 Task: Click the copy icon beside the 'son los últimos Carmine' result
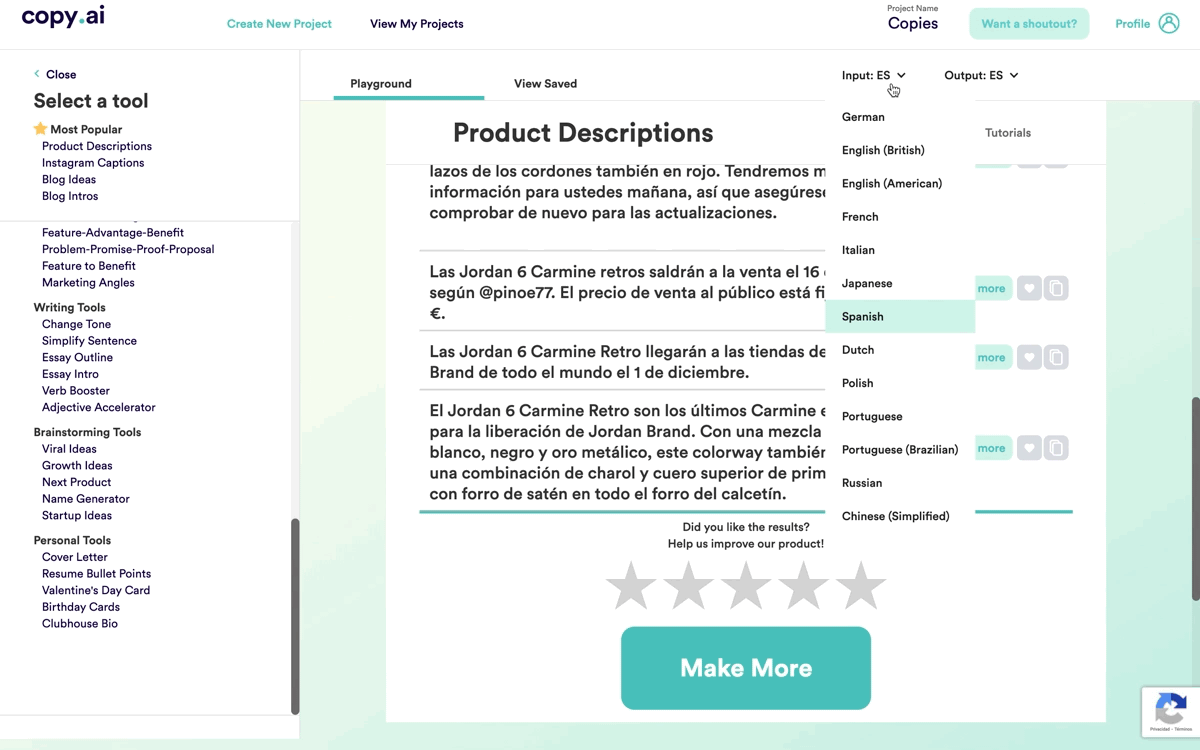(x=1056, y=448)
